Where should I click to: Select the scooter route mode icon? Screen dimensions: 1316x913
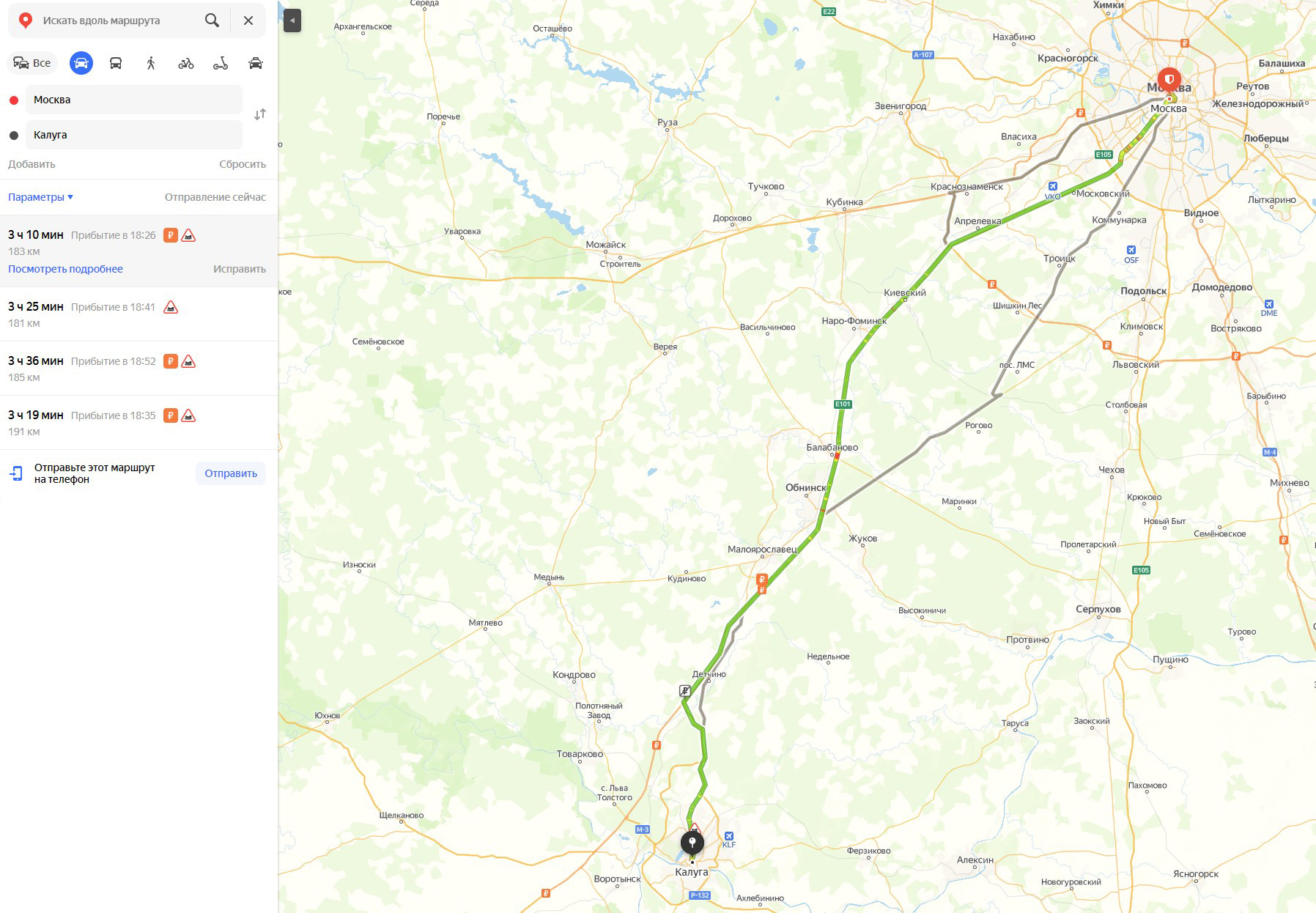pyautogui.click(x=221, y=63)
